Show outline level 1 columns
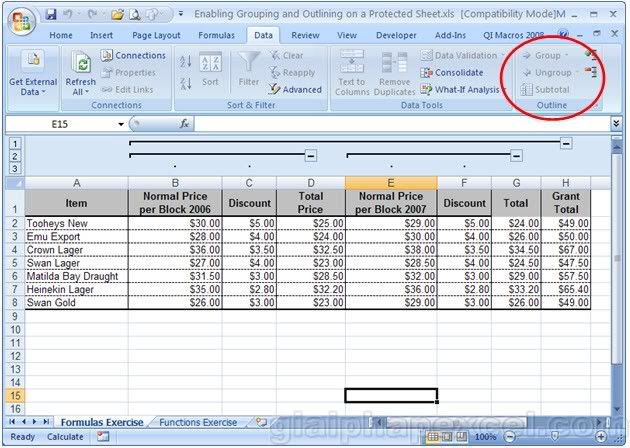 coord(14,144)
